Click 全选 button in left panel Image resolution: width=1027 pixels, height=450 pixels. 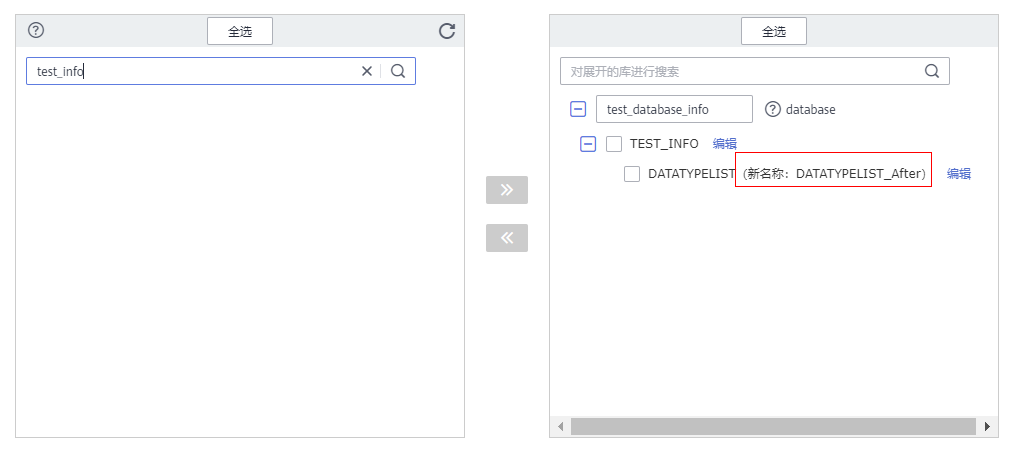240,31
